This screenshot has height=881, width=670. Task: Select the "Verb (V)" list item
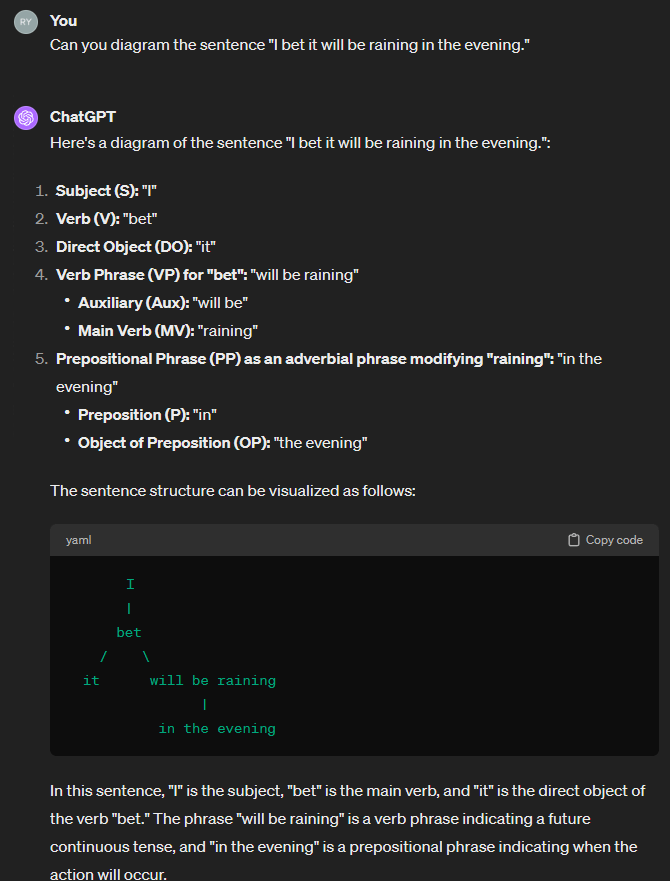(x=107, y=219)
